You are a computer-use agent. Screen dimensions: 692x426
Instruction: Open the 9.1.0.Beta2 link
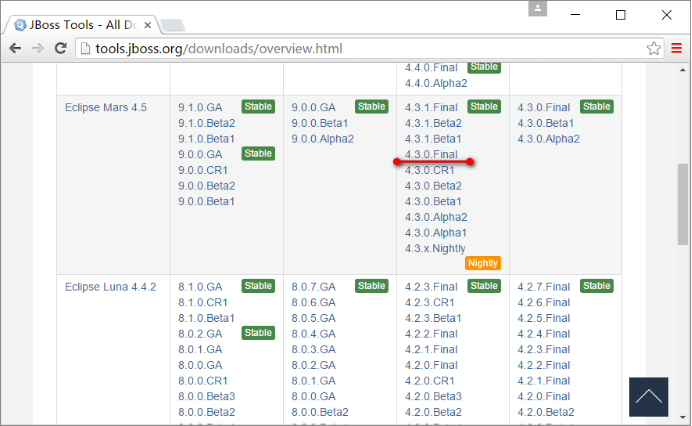tap(207, 123)
